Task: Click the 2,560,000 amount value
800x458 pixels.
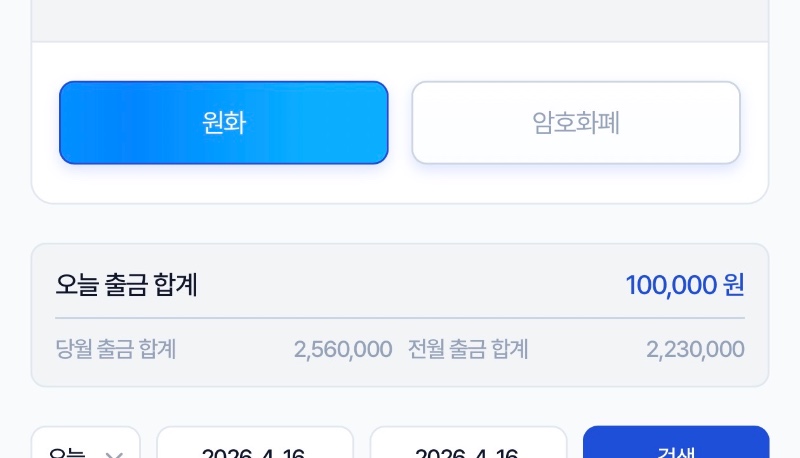Action: (343, 349)
